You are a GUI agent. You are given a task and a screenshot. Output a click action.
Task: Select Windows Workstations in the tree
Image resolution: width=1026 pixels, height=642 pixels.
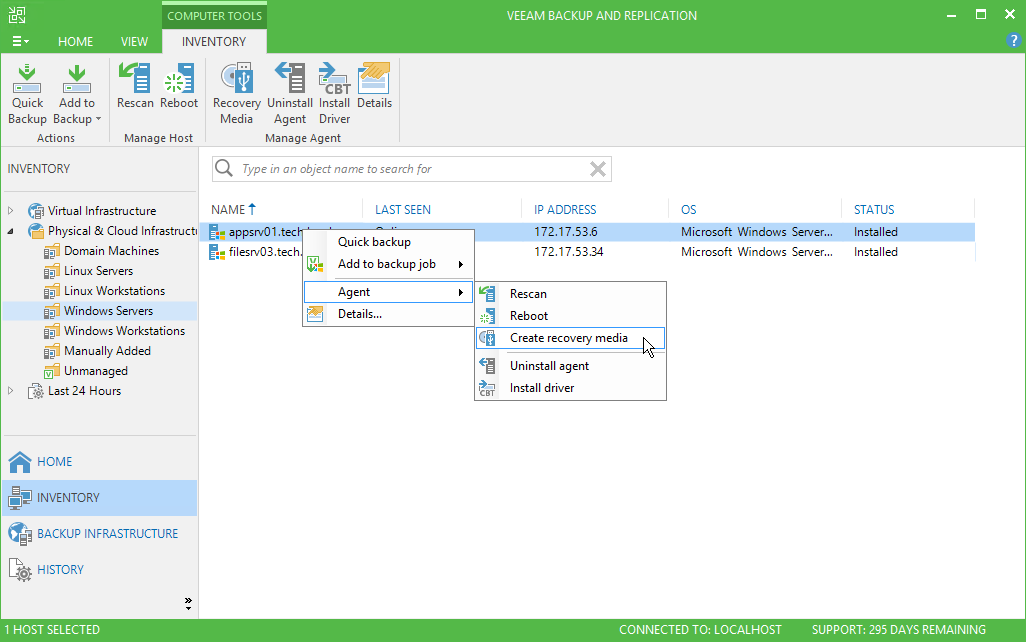(x=124, y=330)
